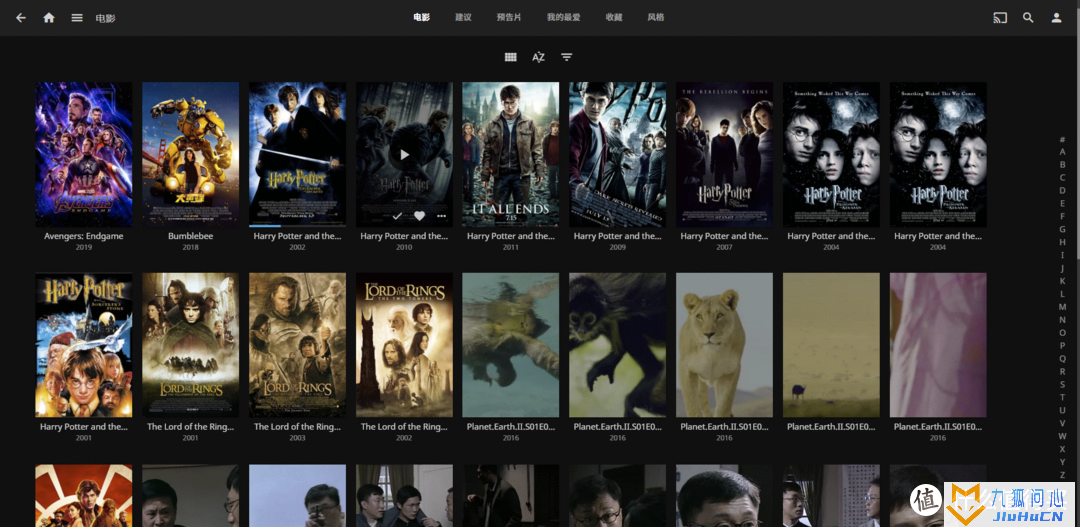Jump to letter L in index

pos(1063,294)
